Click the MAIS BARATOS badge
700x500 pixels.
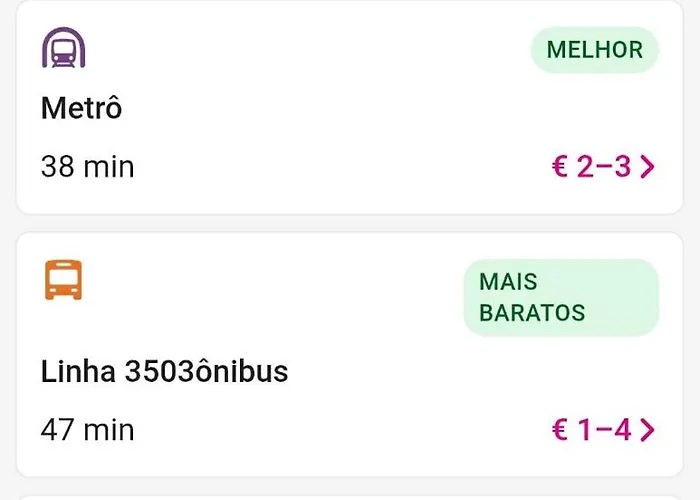561,297
